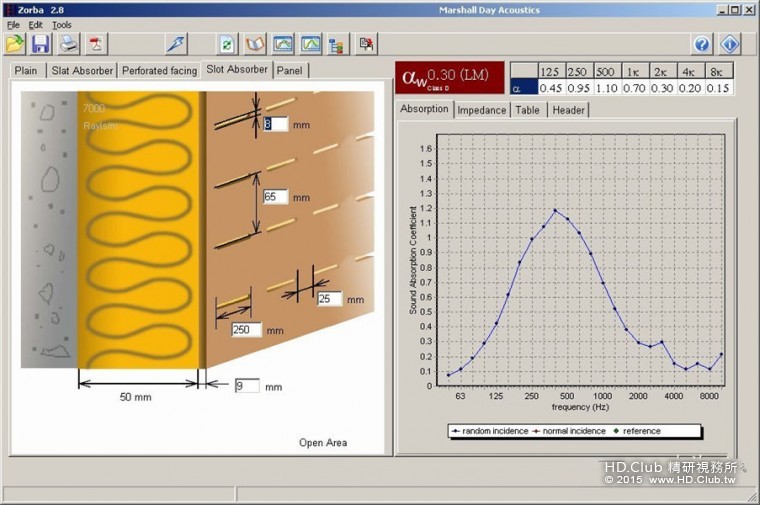This screenshot has height=505, width=760.
Task: View the Table tab
Action: point(527,110)
